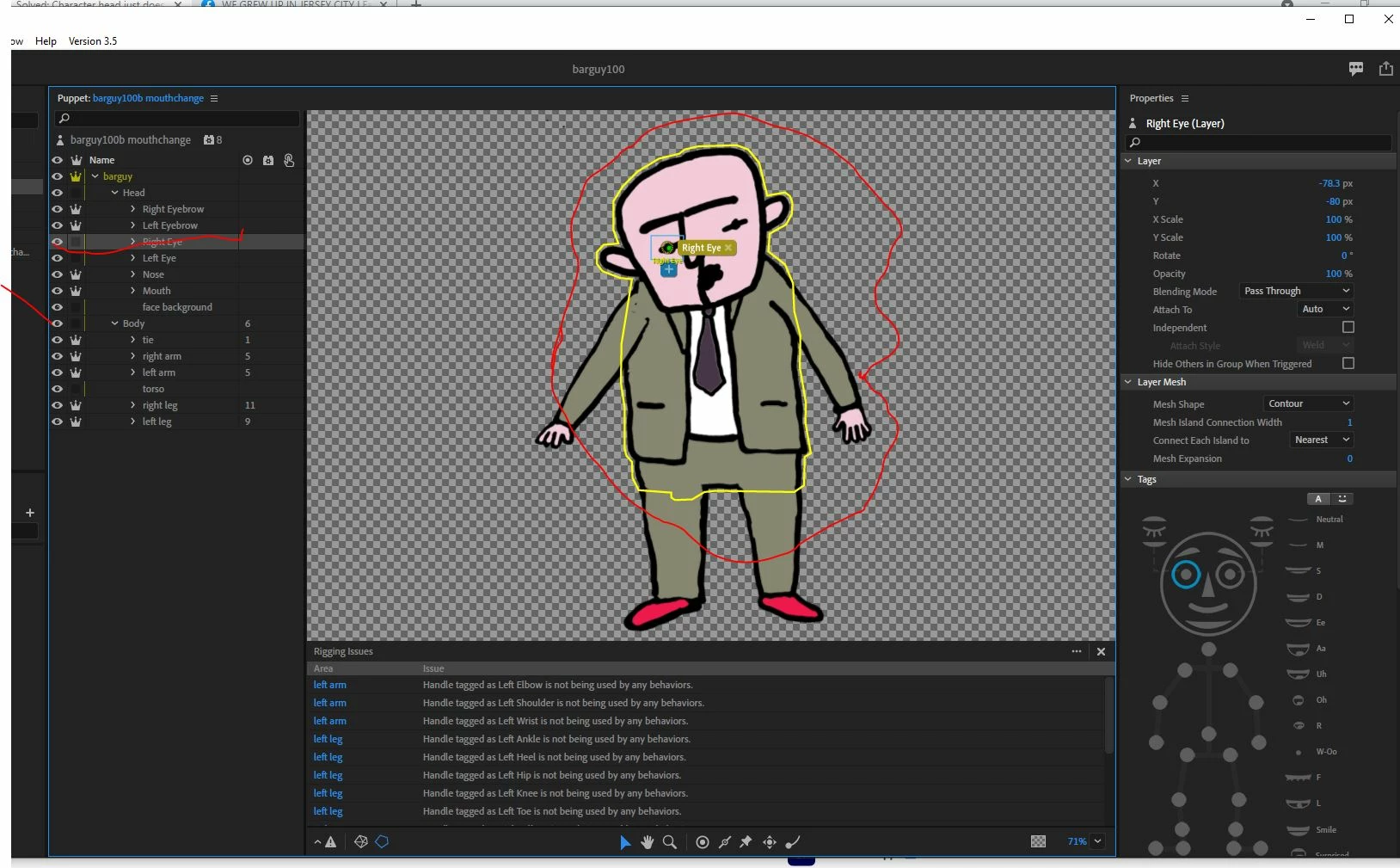Open Connect Each Island to Nearest dropdown
The image size is (1400, 868).
pyautogui.click(x=1322, y=440)
